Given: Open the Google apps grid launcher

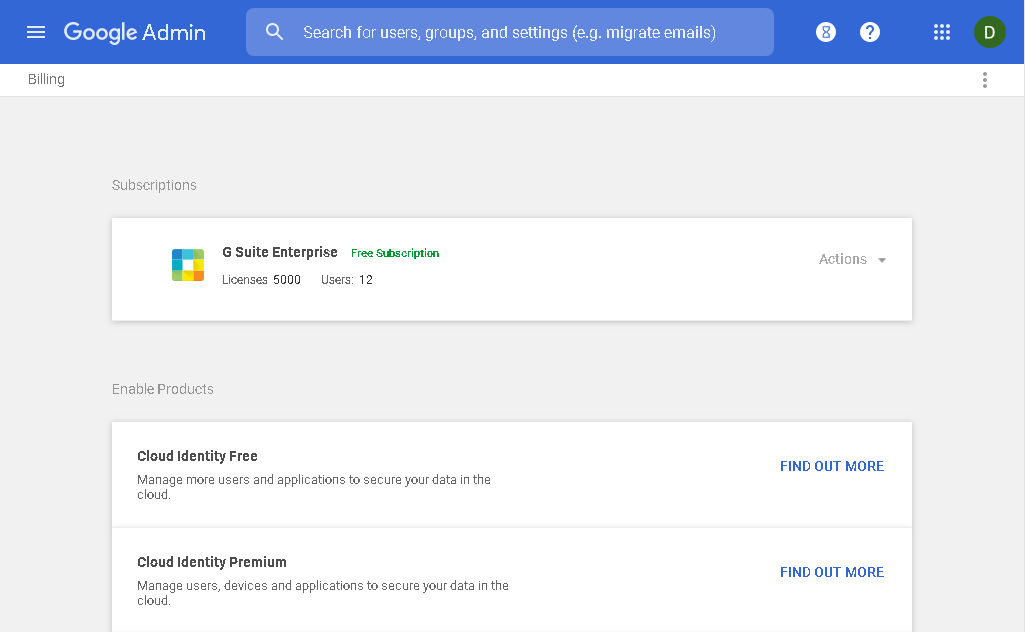Looking at the screenshot, I should (941, 32).
